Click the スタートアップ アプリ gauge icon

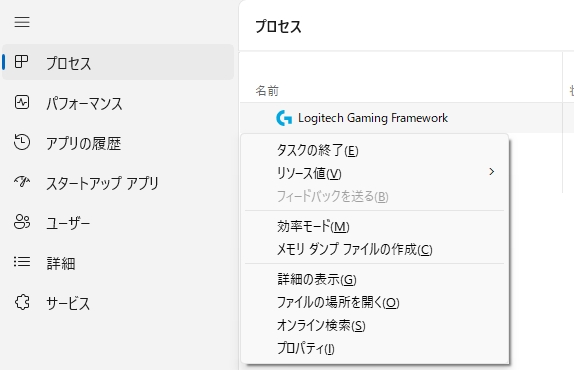point(22,182)
